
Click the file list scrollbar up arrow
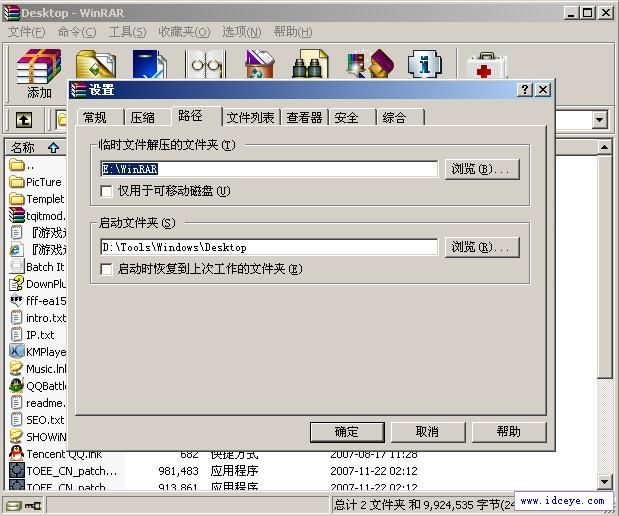coord(604,147)
